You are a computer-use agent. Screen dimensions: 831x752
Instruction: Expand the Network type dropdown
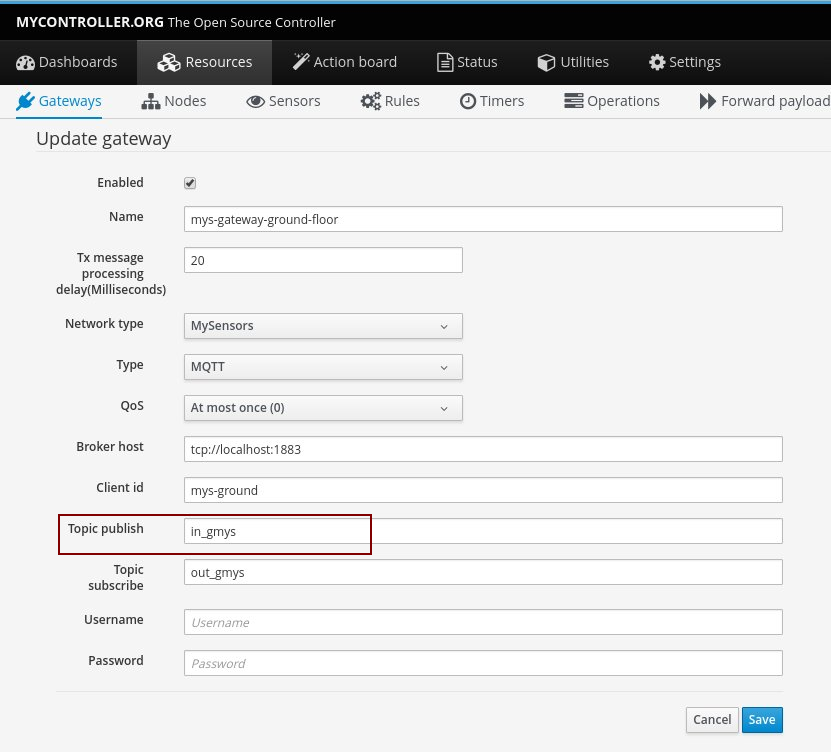(x=323, y=326)
